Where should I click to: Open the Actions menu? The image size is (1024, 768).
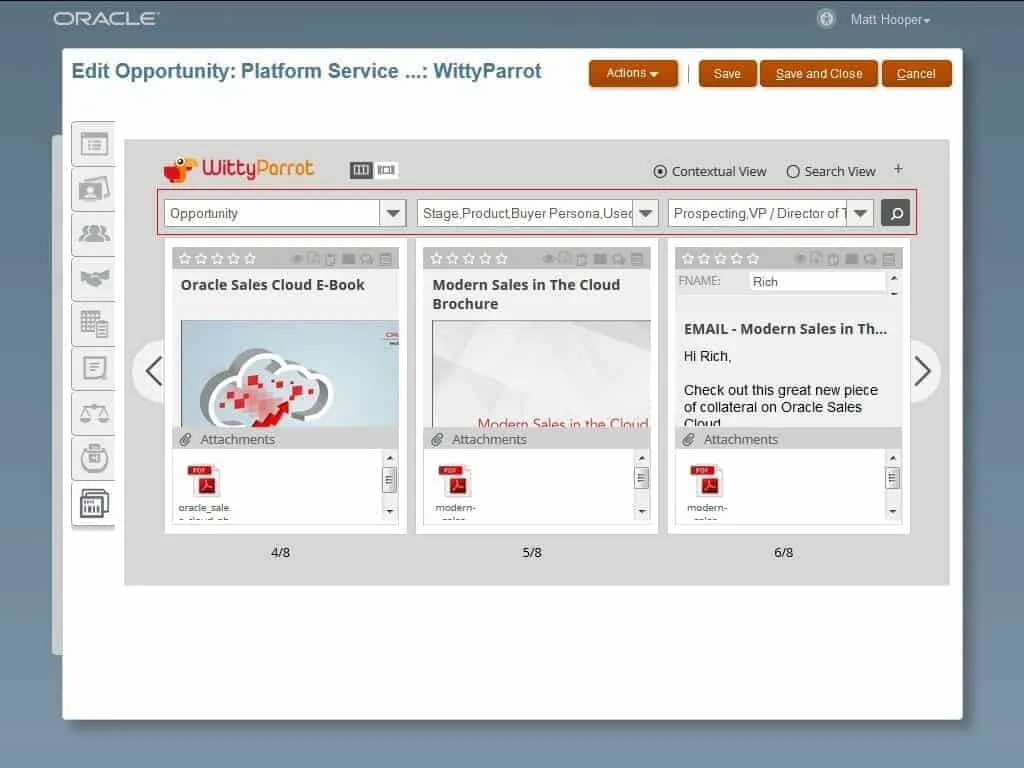[633, 73]
